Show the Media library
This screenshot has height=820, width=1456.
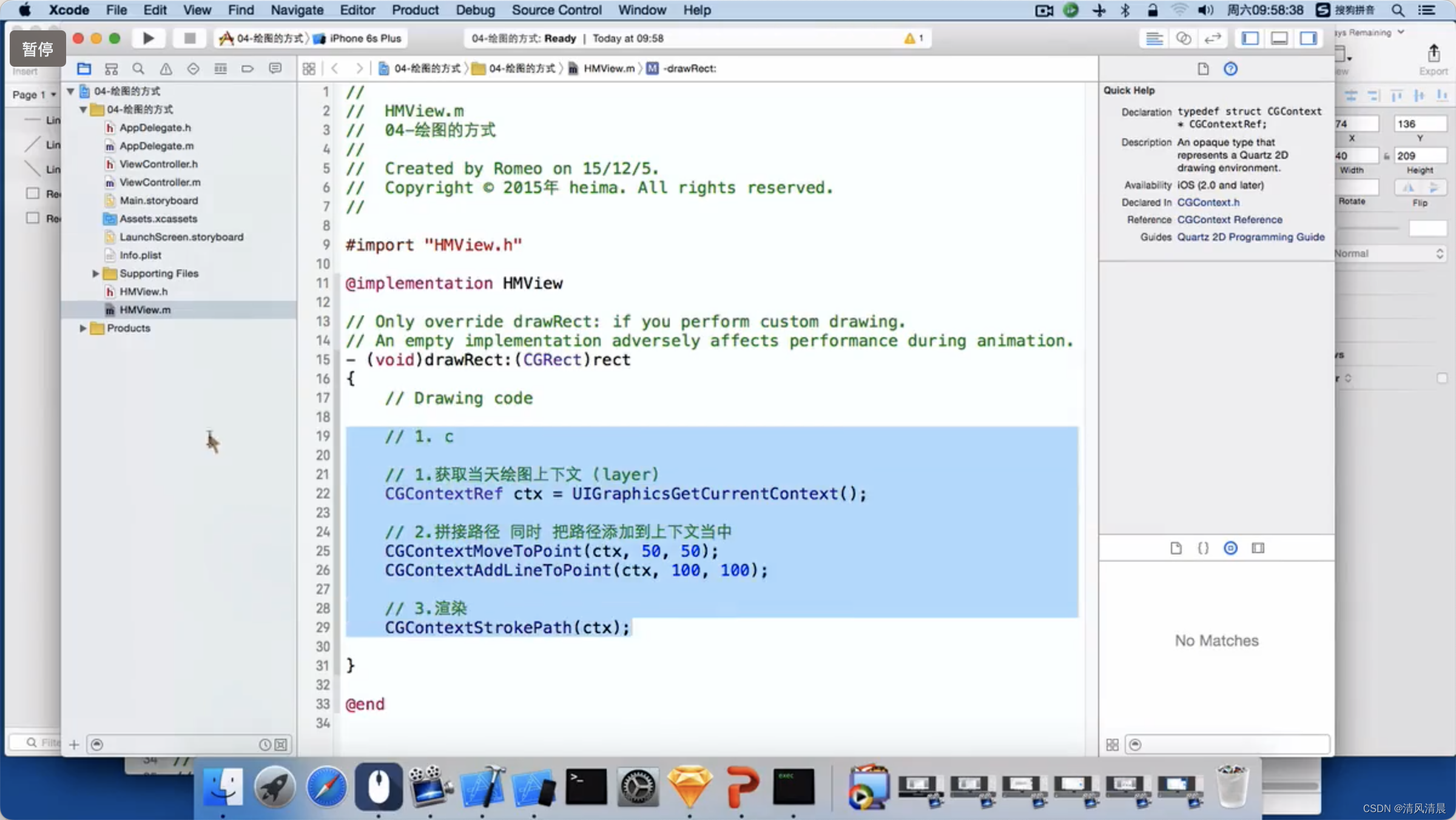pos(1258,548)
